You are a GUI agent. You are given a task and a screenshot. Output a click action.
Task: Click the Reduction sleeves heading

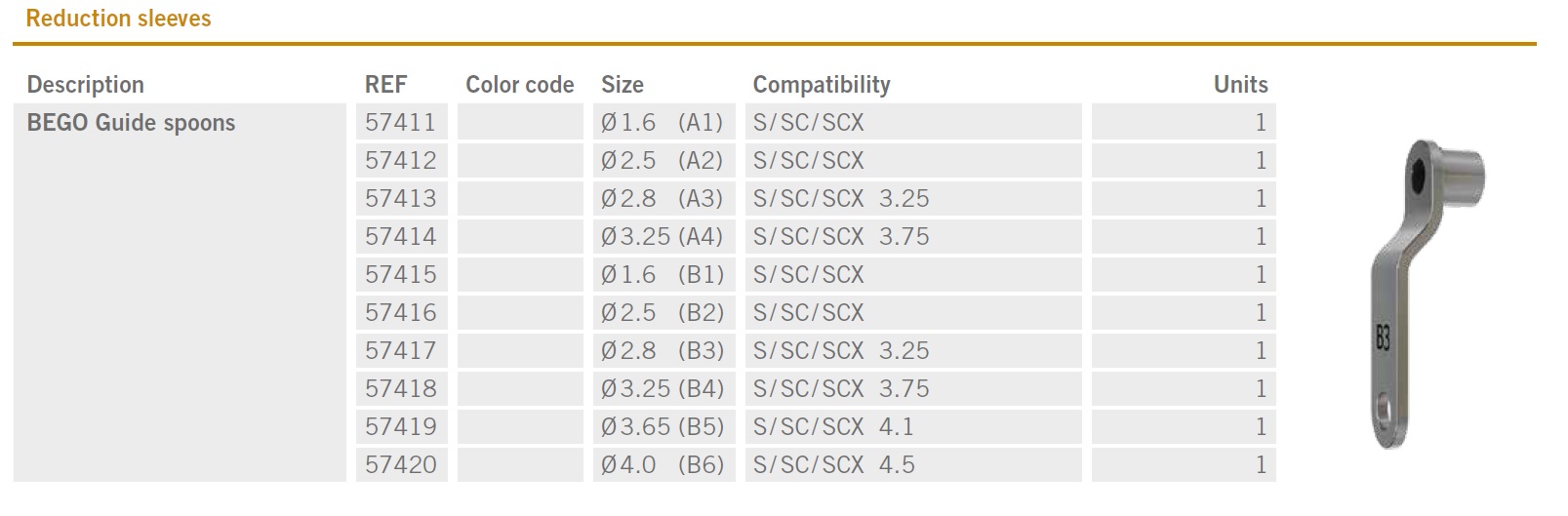[x=118, y=19]
